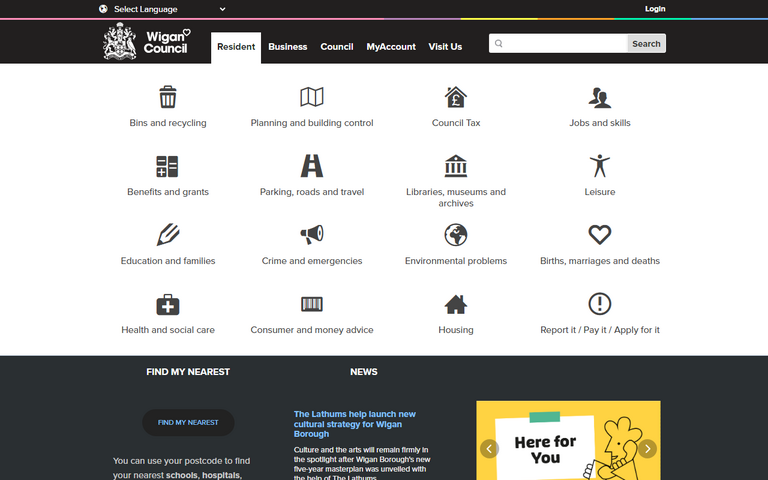Select the Council Tax house icon

[456, 97]
